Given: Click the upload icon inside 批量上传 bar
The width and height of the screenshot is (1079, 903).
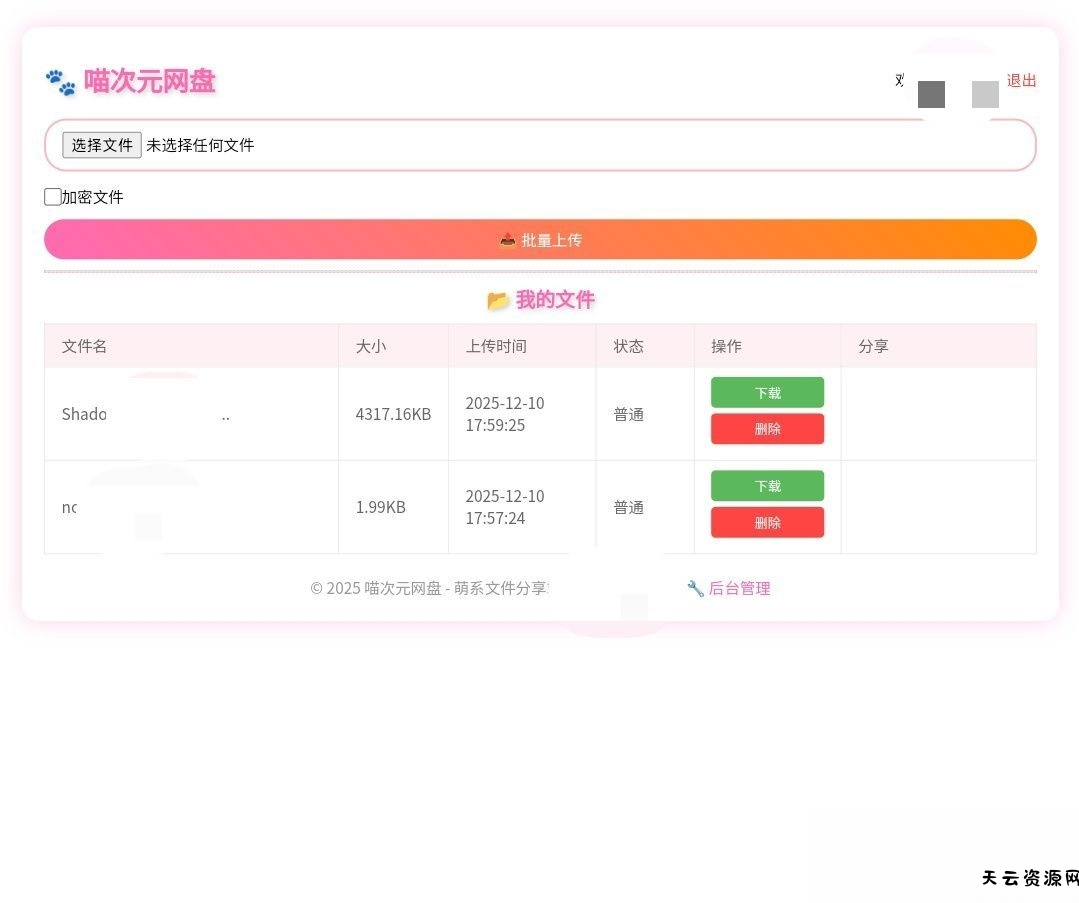Looking at the screenshot, I should [x=508, y=240].
